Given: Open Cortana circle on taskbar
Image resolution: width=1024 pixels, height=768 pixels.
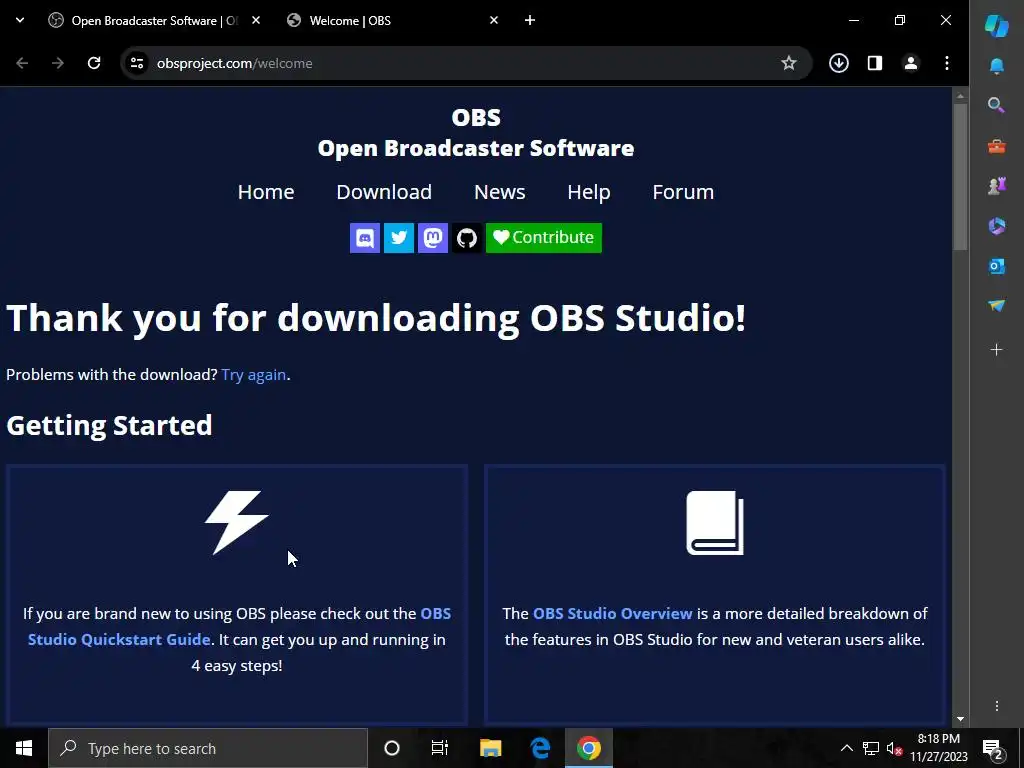Looking at the screenshot, I should (x=392, y=748).
